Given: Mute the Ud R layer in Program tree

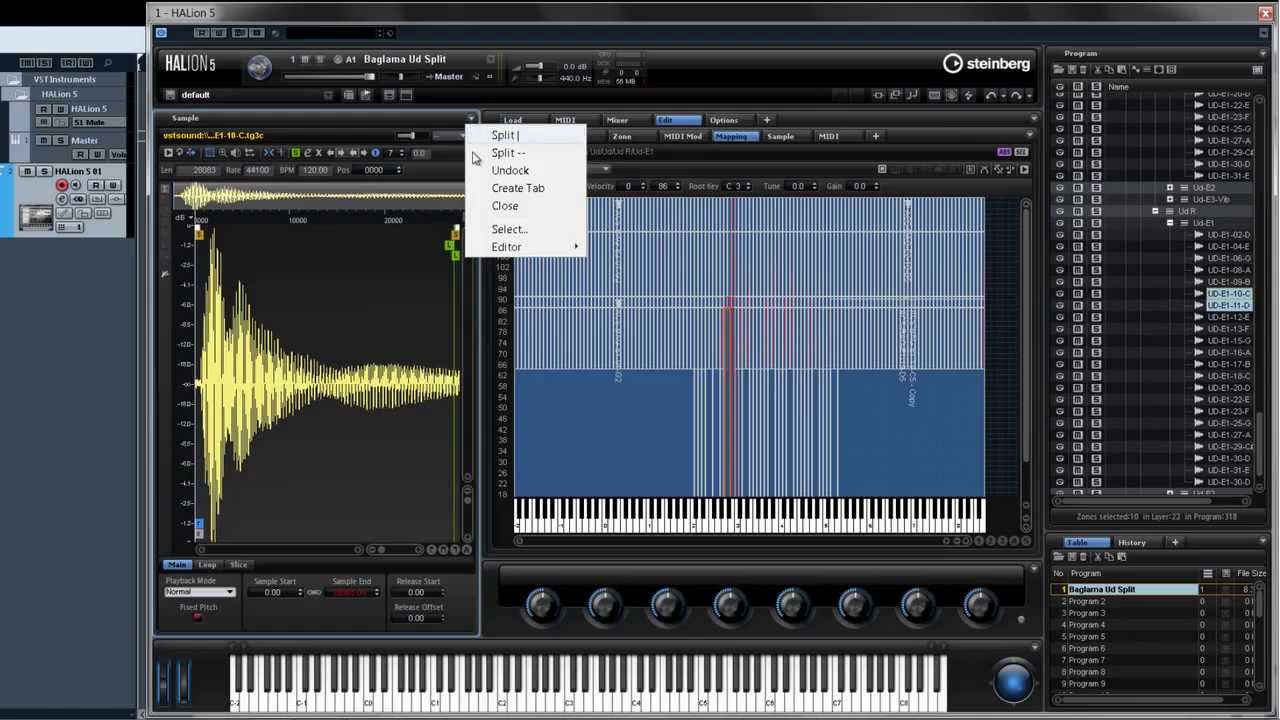Looking at the screenshot, I should coord(1078,212).
